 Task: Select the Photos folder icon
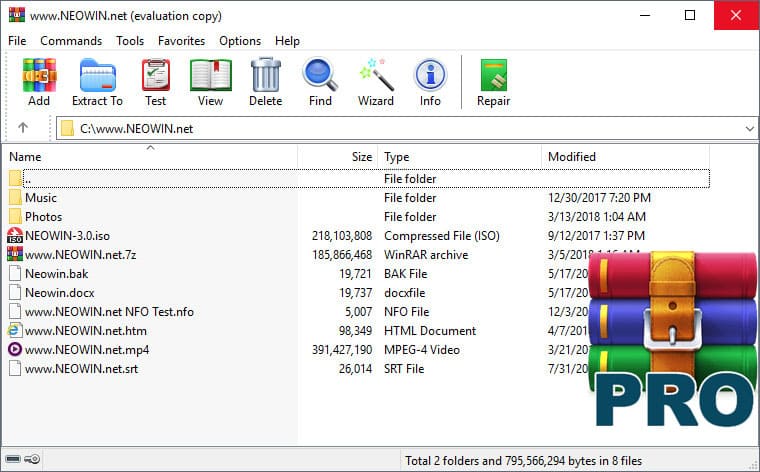pos(16,216)
